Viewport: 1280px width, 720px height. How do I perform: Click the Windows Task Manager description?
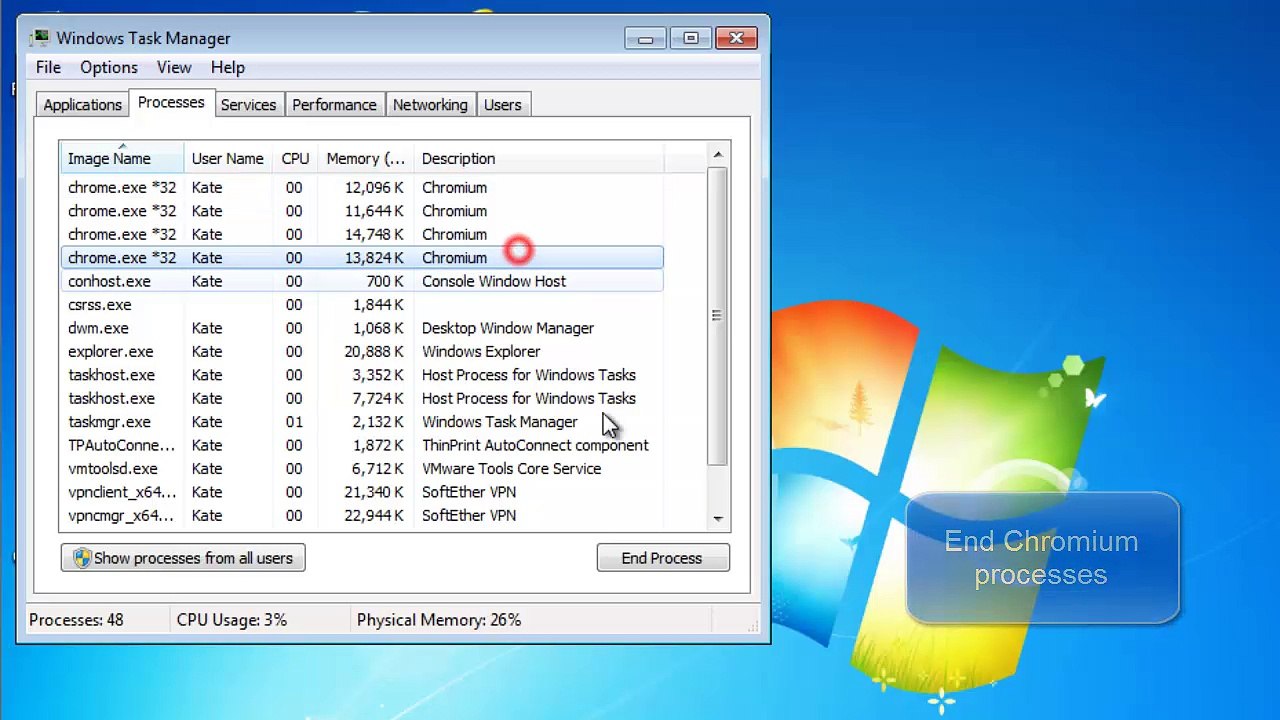pos(500,422)
